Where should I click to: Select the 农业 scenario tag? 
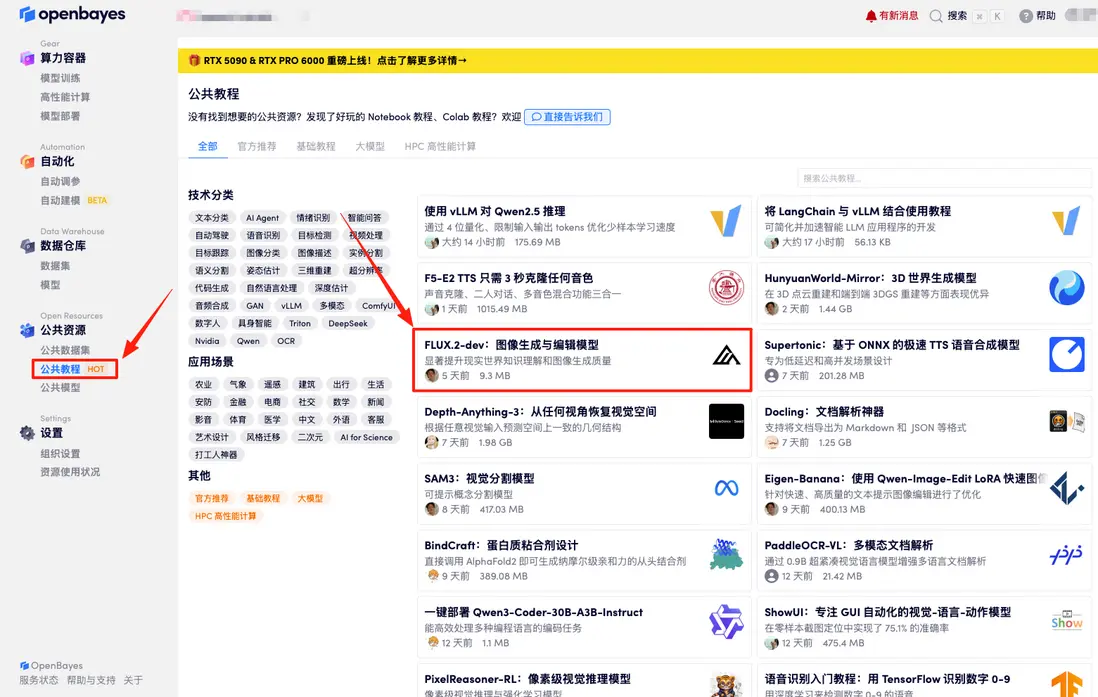(x=203, y=385)
